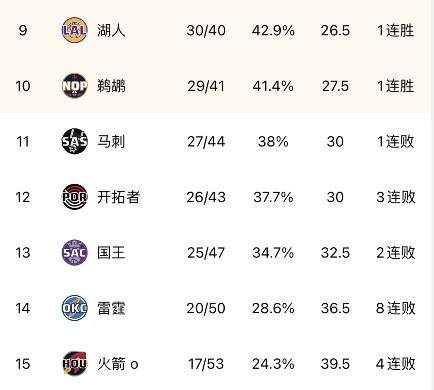The width and height of the screenshot is (434, 390).
Task: Click the Thunder 8连败 streak
Action: click(x=396, y=308)
